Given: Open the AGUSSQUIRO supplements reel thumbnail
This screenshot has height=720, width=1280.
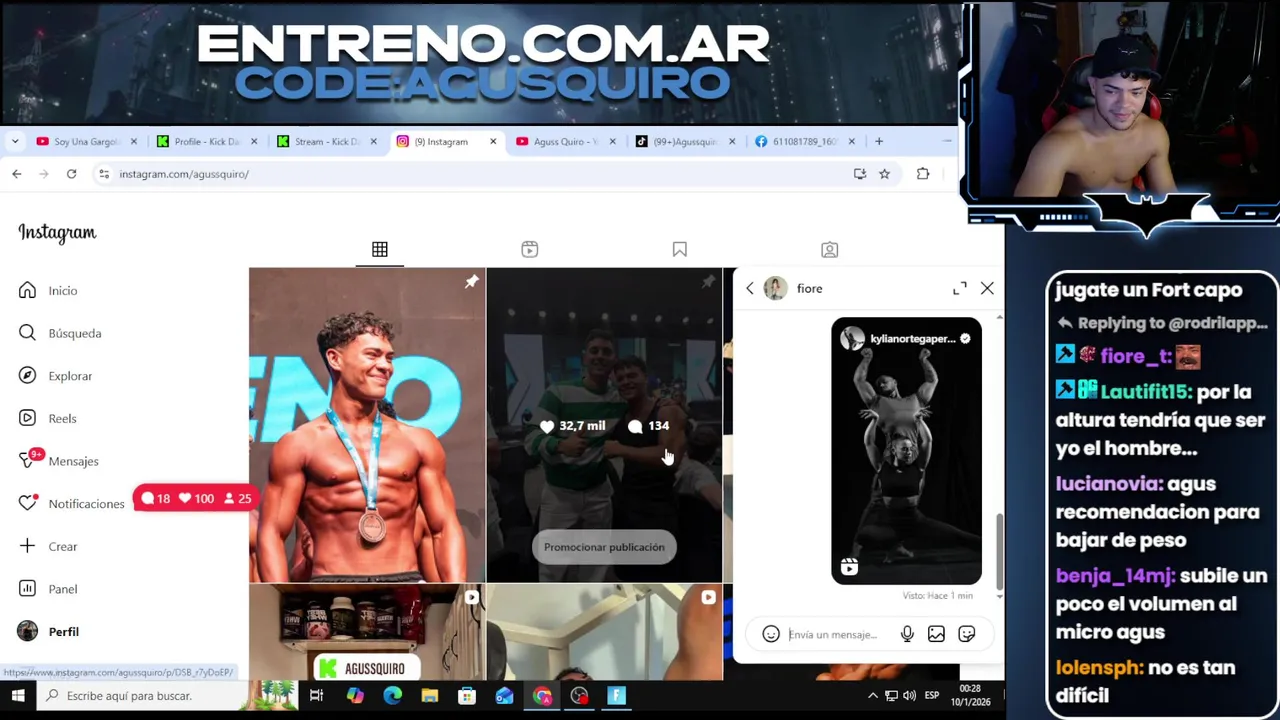Looking at the screenshot, I should [x=367, y=633].
